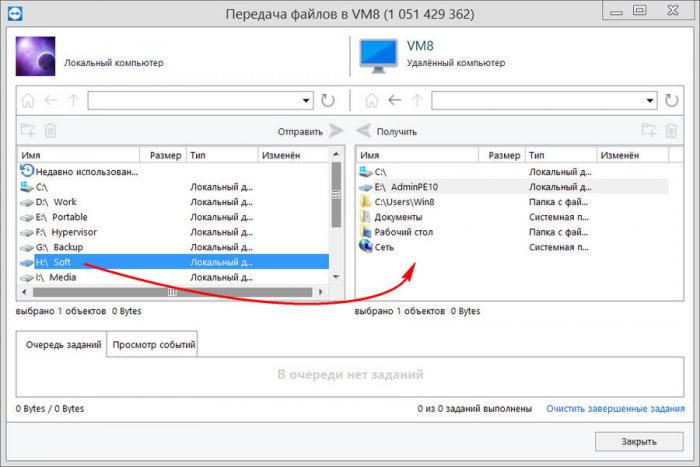700x467 pixels.
Task: Click the local horizontal scroll-right arrow
Action: 321,292
